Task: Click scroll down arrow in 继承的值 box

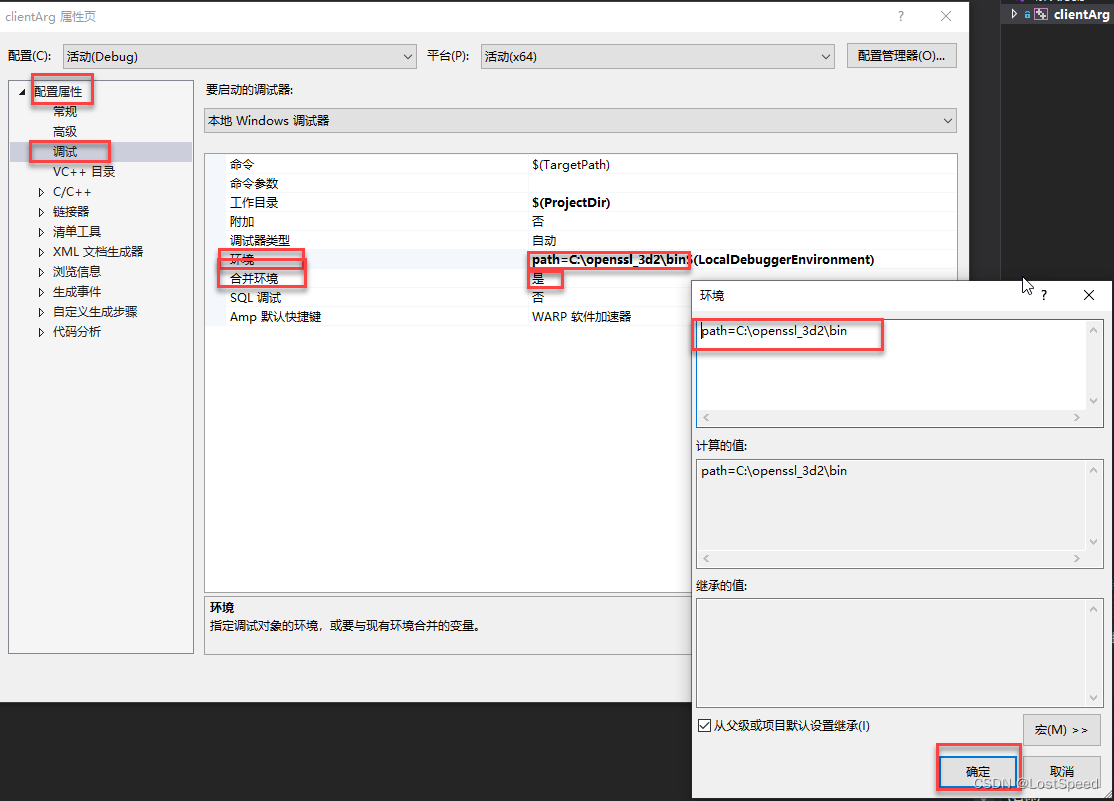Action: click(1093, 698)
